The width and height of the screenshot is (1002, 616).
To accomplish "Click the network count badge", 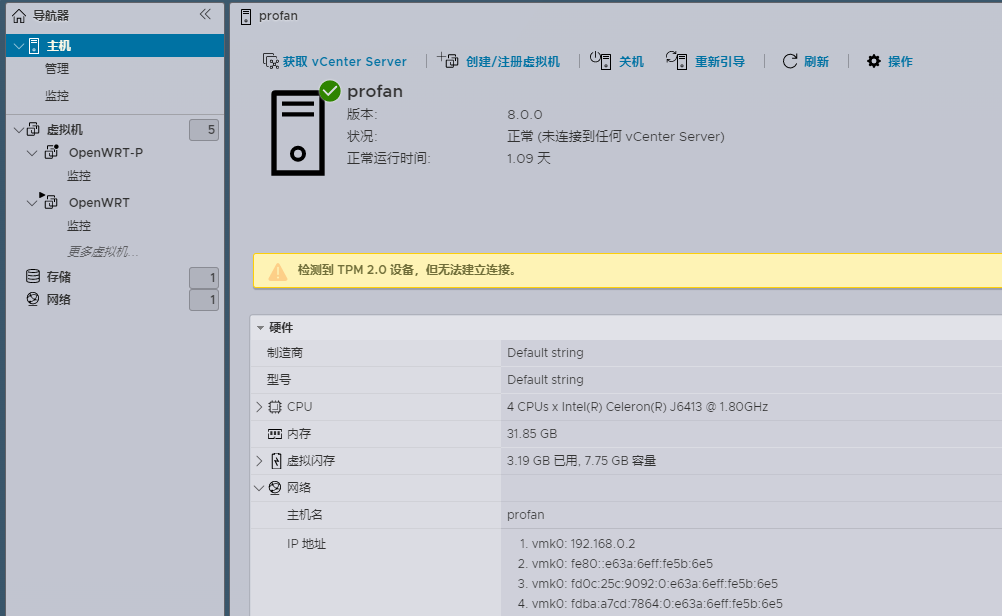I will (x=204, y=300).
